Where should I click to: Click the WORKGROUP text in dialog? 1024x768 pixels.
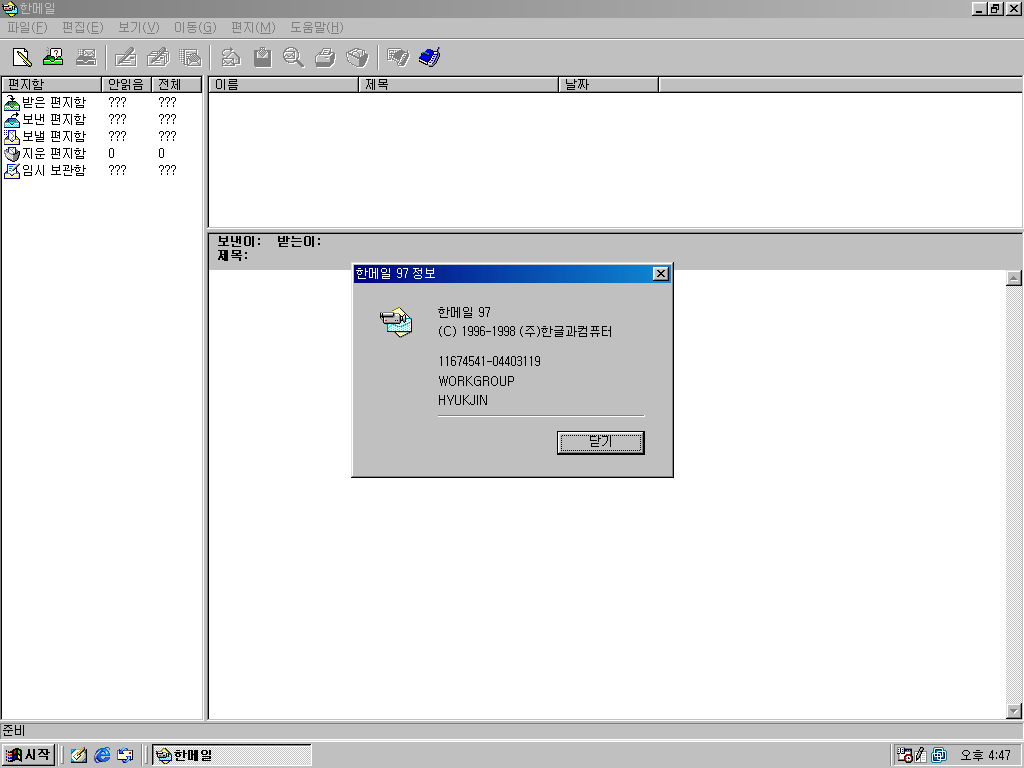click(x=476, y=381)
